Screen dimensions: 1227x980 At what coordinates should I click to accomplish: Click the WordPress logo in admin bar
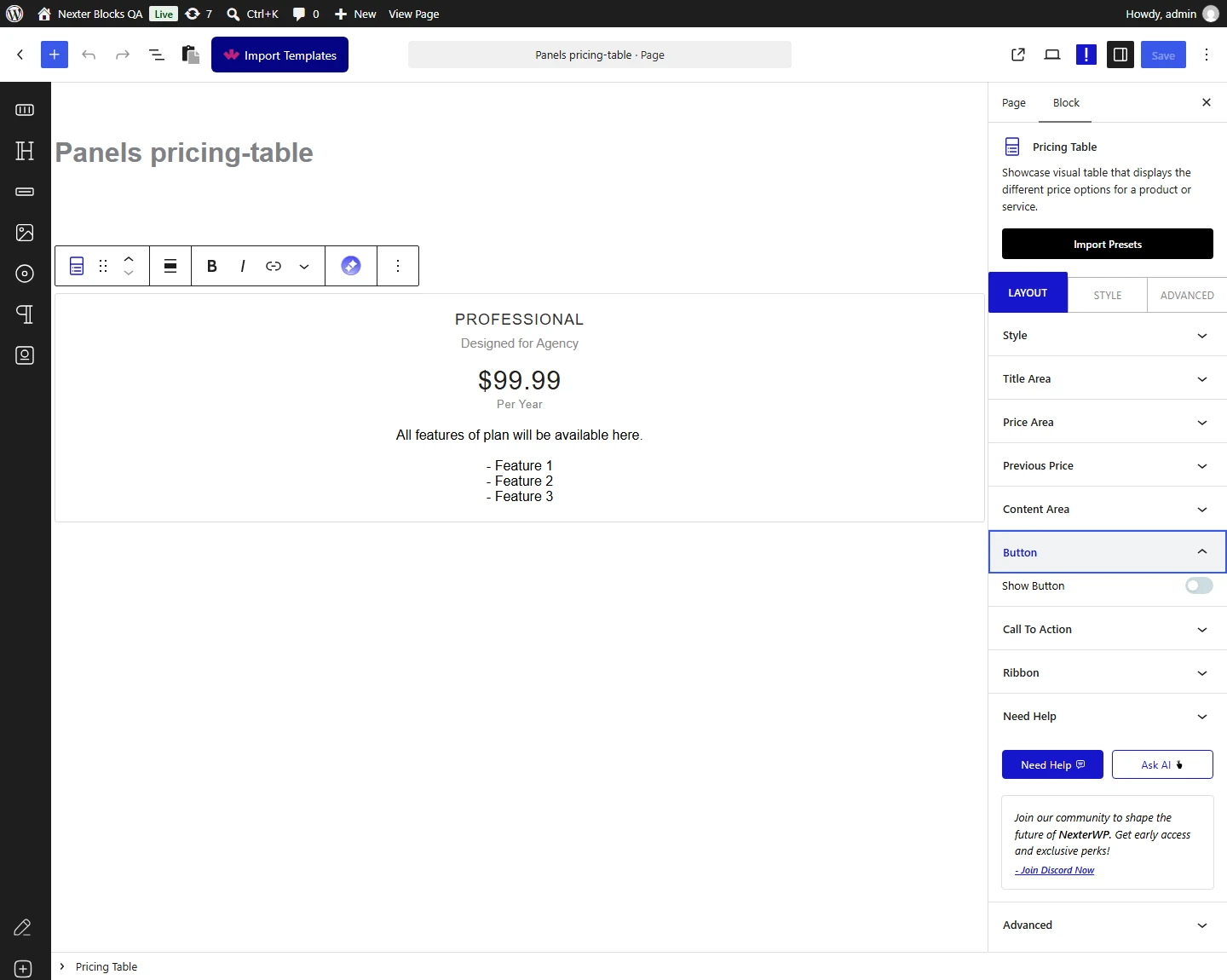coord(14,14)
